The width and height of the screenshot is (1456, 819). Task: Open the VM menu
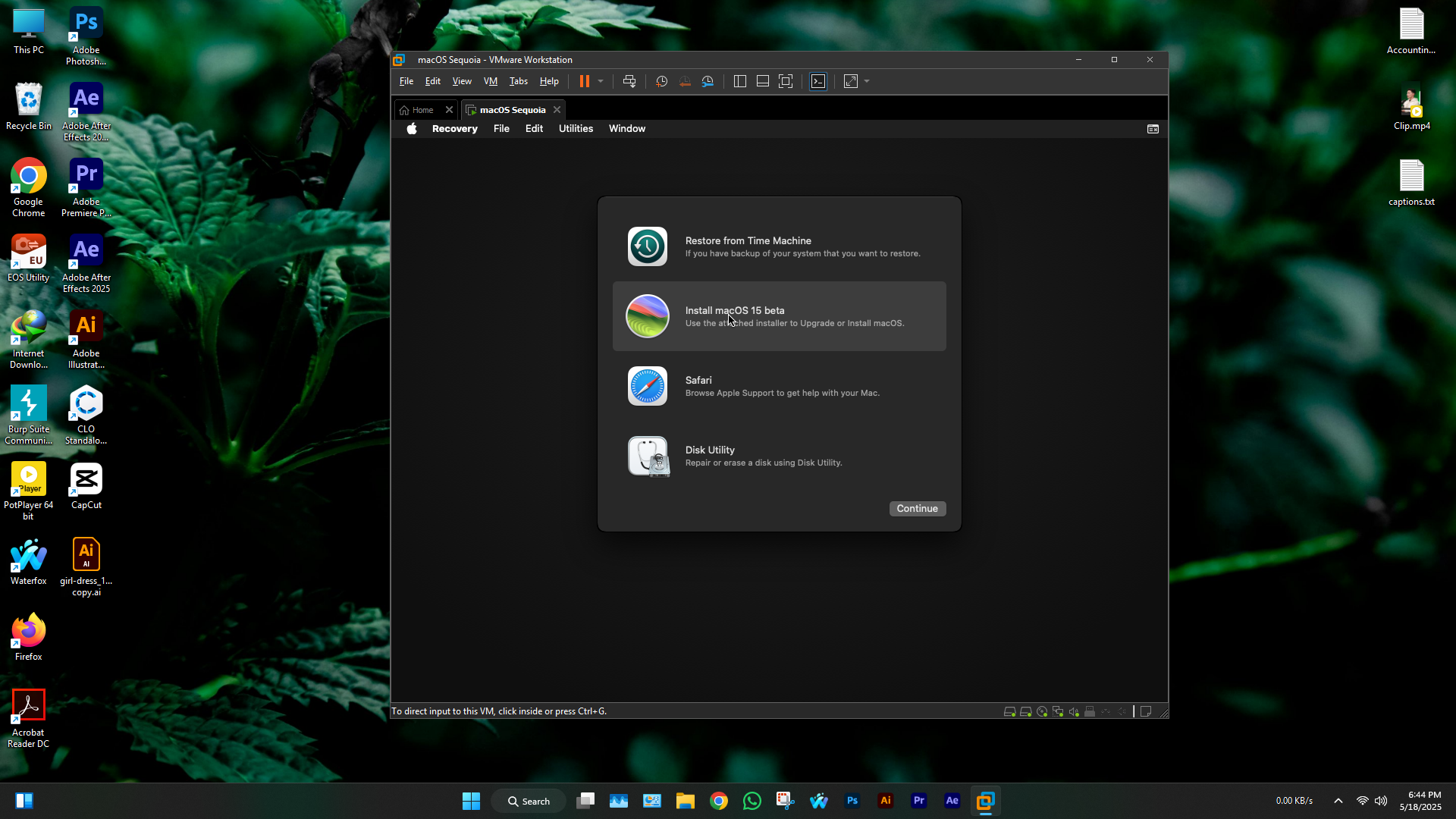491,81
